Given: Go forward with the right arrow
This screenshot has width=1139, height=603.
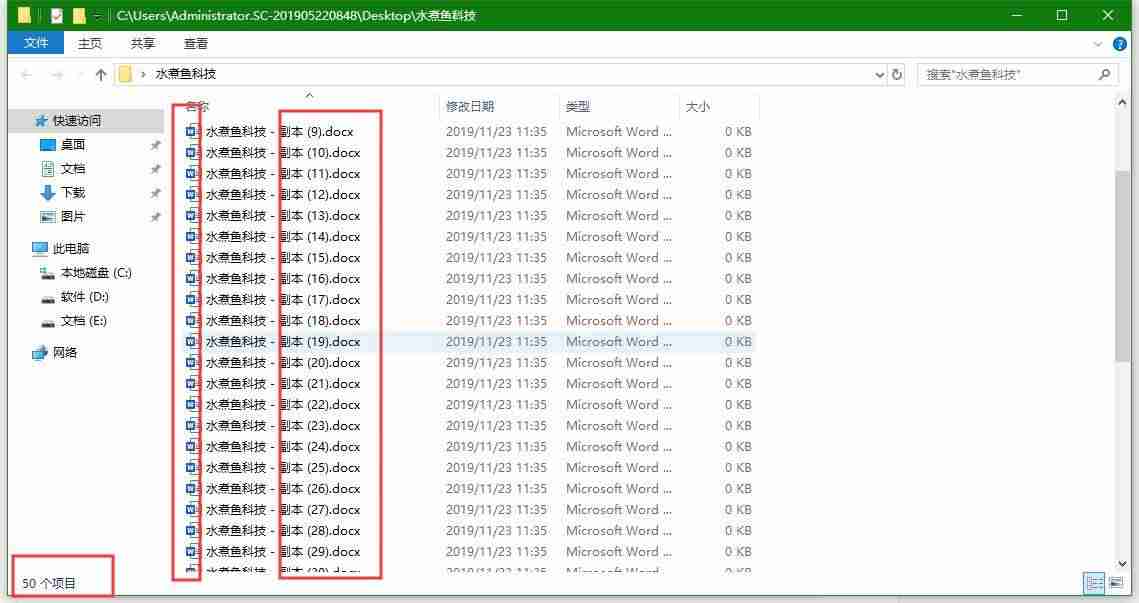Looking at the screenshot, I should tap(57, 74).
